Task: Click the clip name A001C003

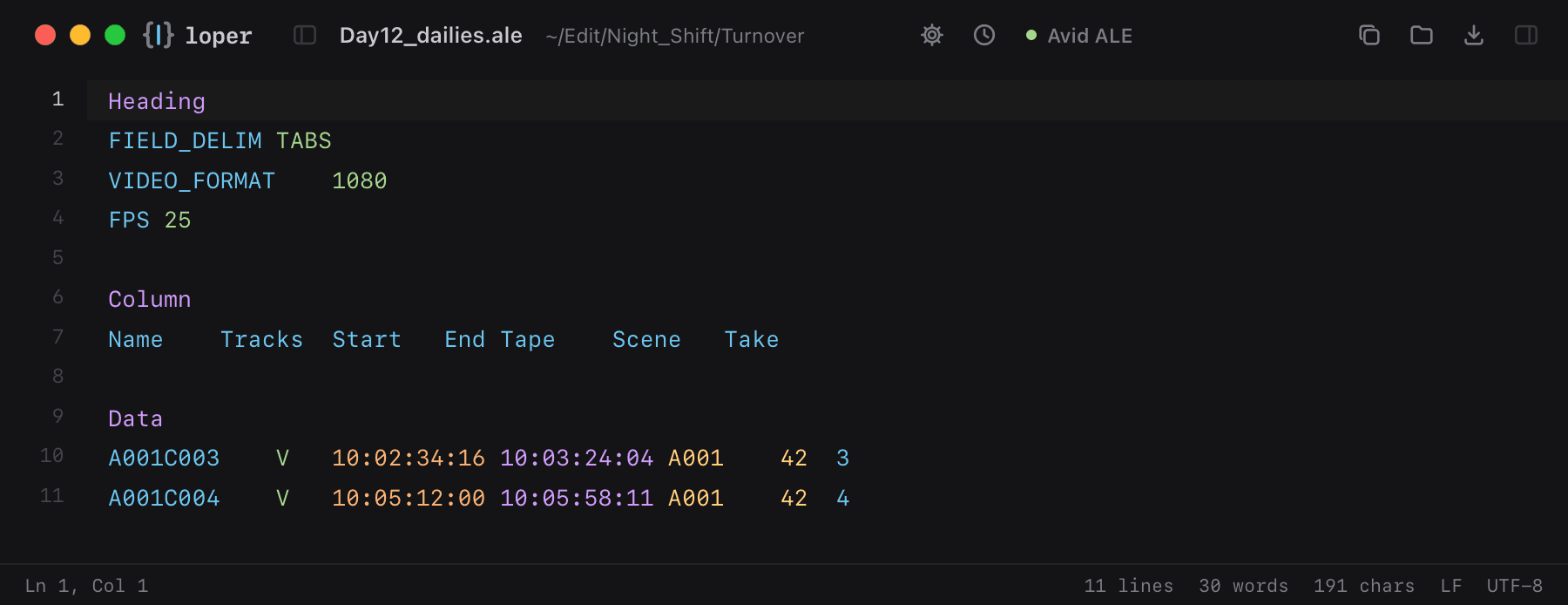Action: pyautogui.click(x=164, y=458)
